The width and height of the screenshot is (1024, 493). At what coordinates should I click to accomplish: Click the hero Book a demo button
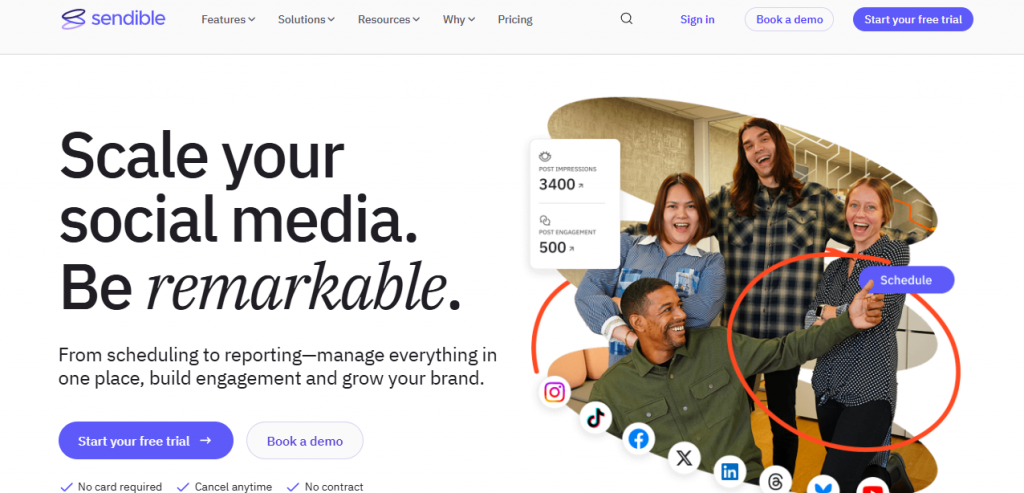pyautogui.click(x=304, y=441)
